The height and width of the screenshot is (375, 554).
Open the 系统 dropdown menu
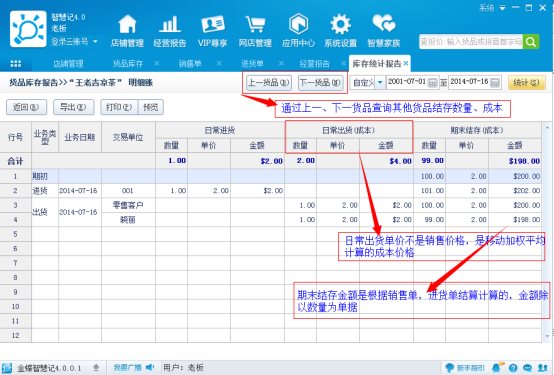(492, 8)
